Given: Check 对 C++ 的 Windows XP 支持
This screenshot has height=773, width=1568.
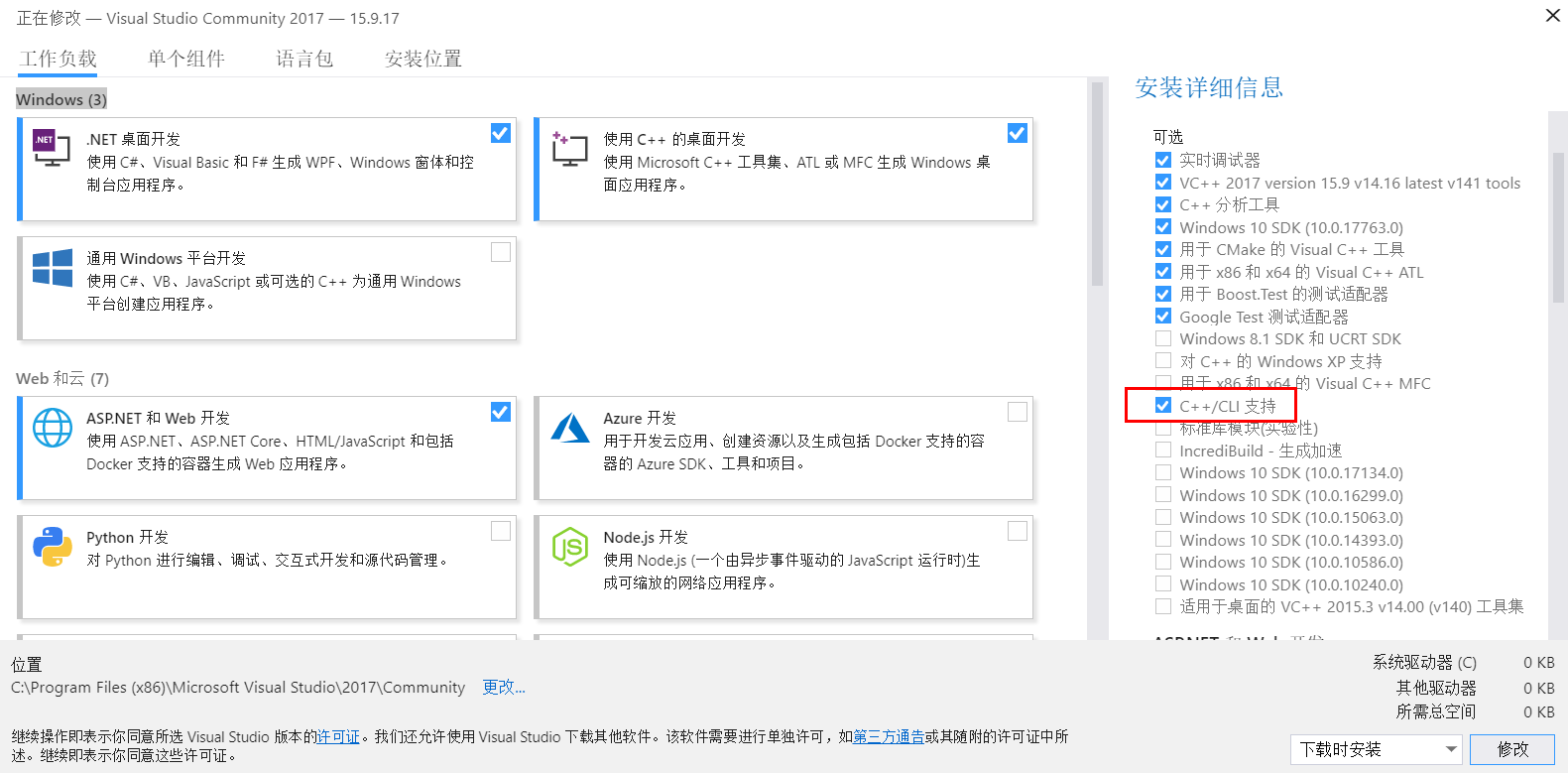Looking at the screenshot, I should pos(1163,361).
